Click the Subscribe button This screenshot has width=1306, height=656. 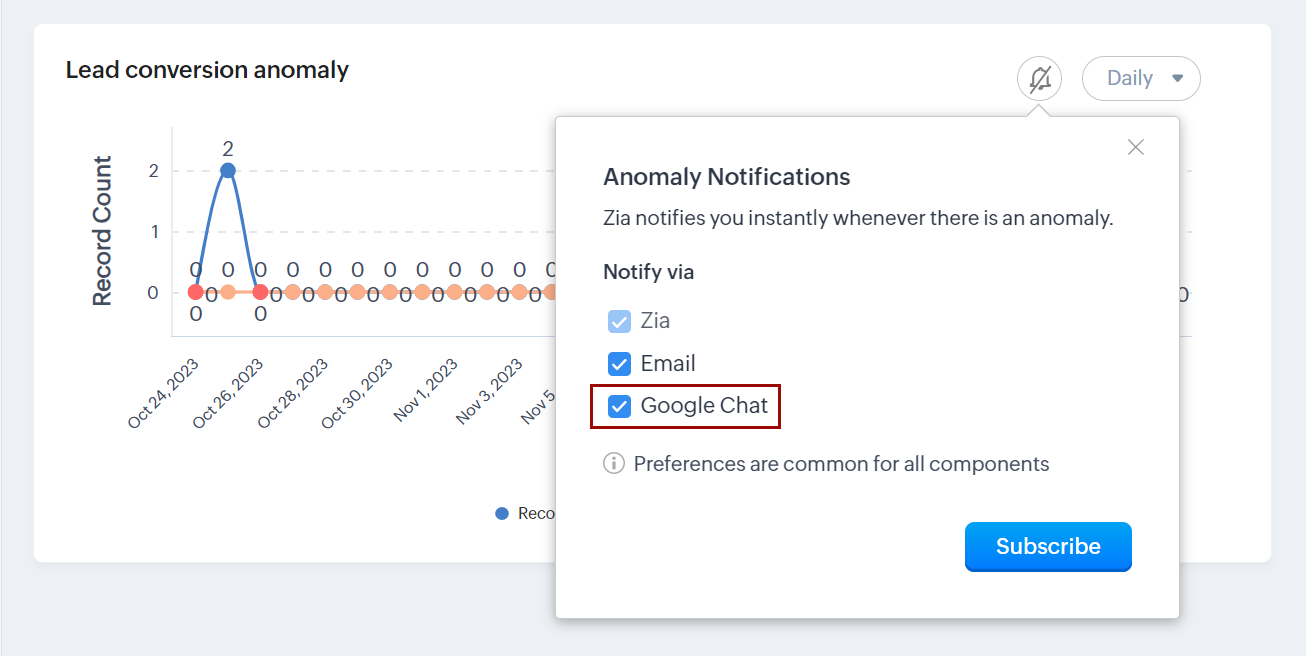click(x=1047, y=546)
